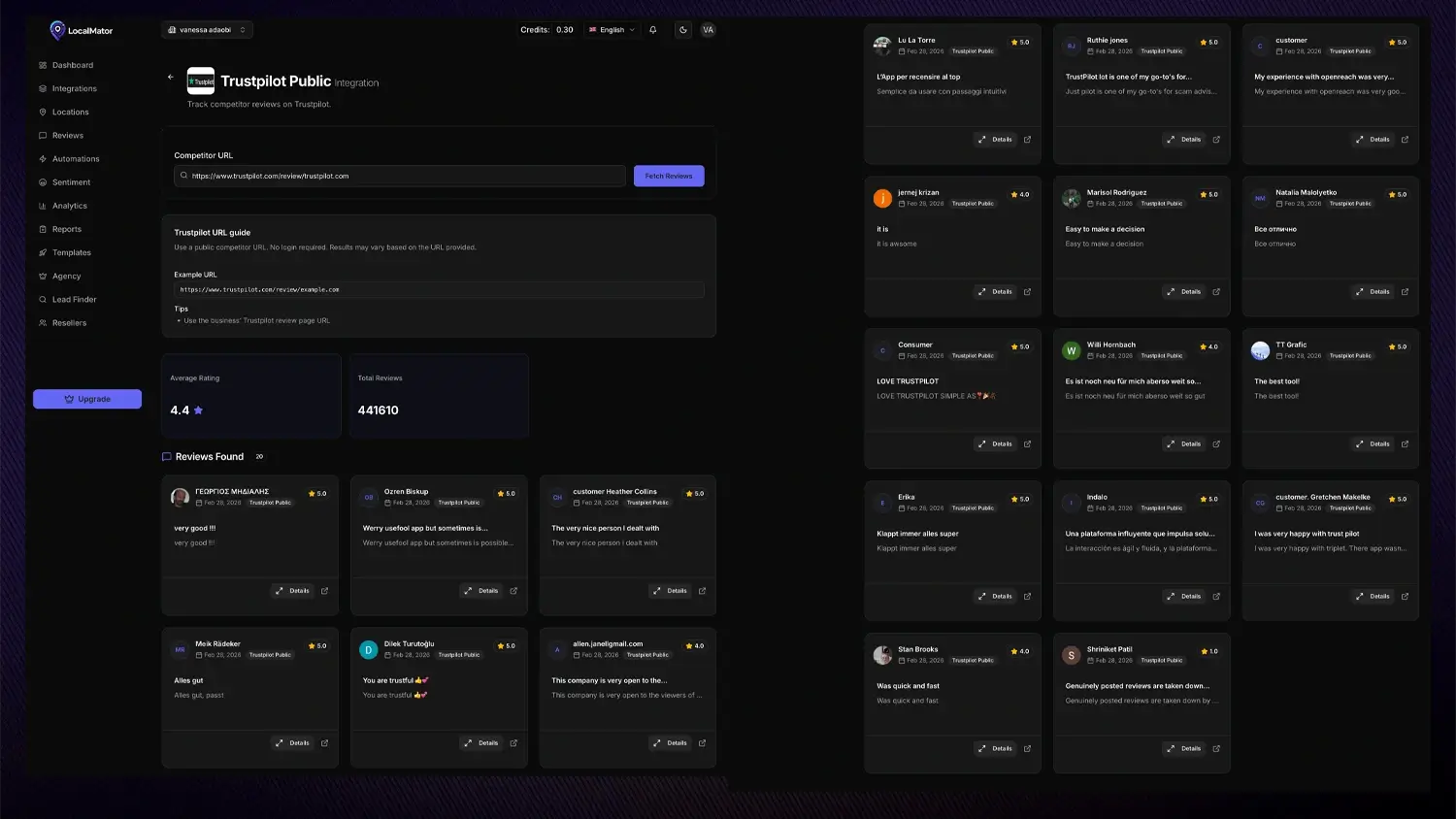
Task: Open Details on Marisol Rodriguez review
Action: coord(1184,292)
